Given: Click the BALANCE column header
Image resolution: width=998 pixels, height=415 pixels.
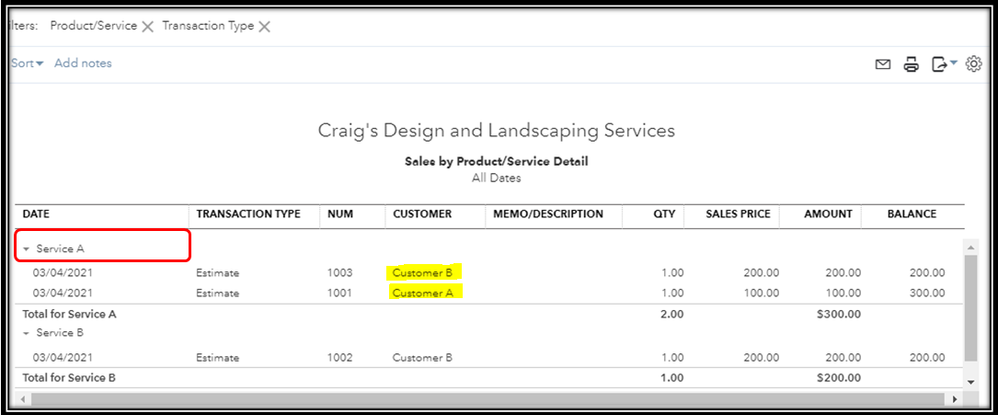Looking at the screenshot, I should click(x=911, y=215).
